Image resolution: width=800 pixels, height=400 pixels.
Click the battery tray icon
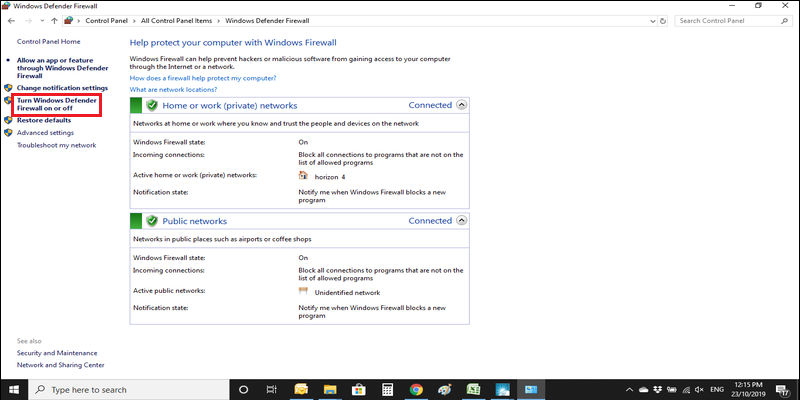coord(672,390)
